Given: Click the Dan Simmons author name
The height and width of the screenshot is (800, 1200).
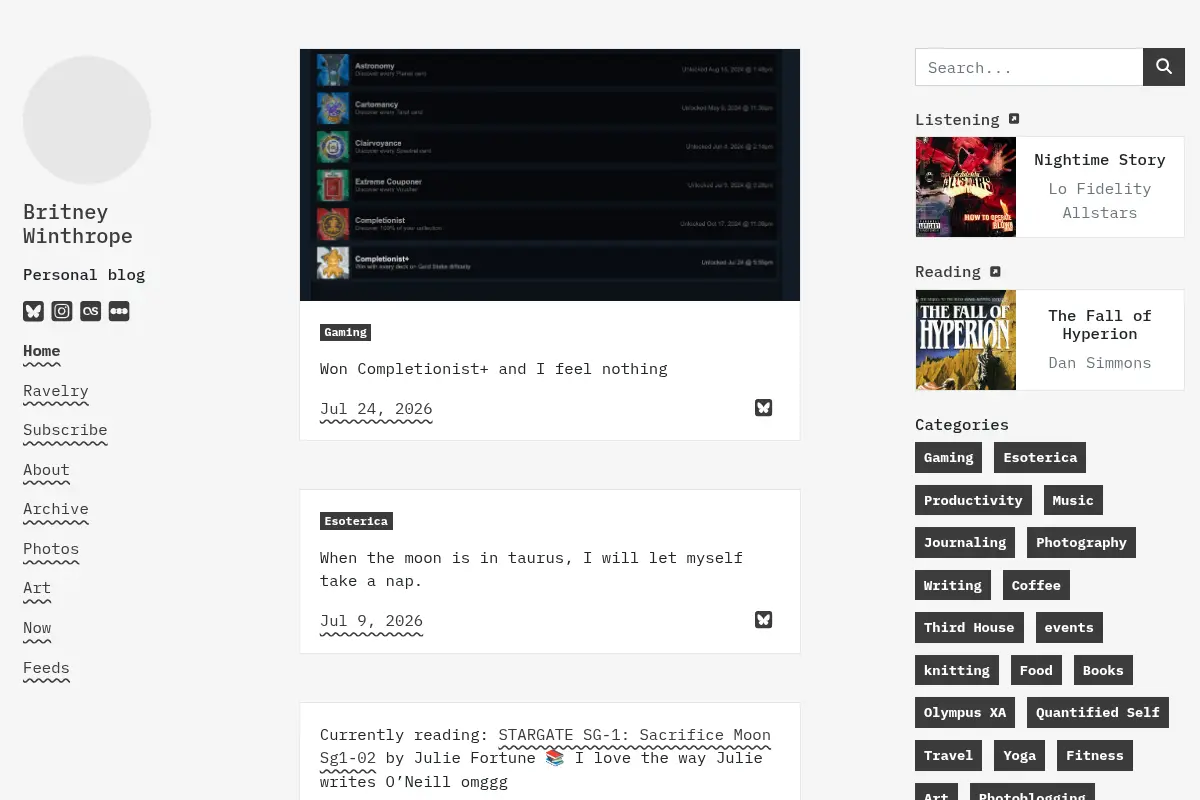Looking at the screenshot, I should point(1100,363).
